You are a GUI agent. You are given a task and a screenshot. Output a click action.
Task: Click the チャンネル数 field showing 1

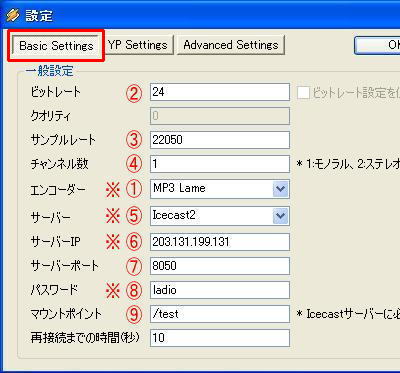point(220,164)
